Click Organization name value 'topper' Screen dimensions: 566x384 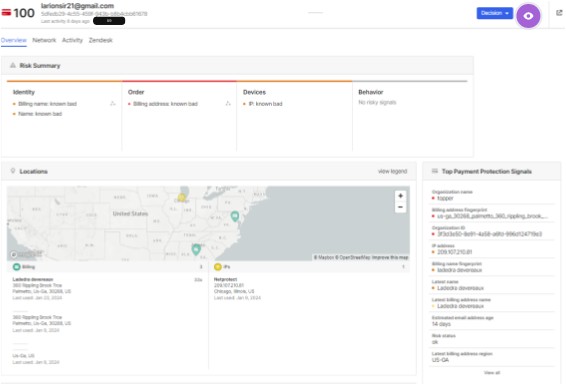445,198
